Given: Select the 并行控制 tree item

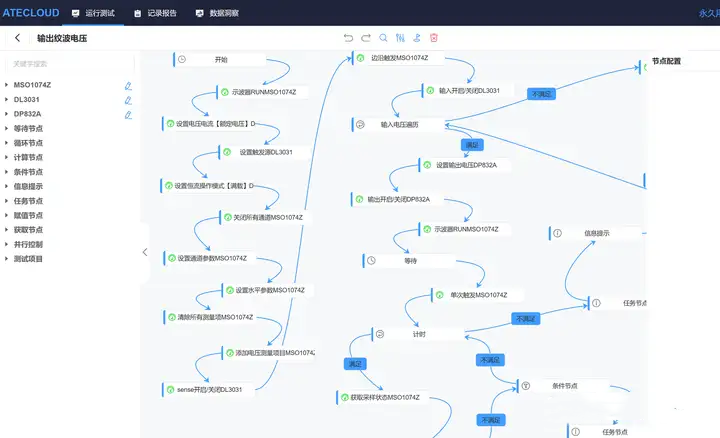Looking at the screenshot, I should click(28, 244).
